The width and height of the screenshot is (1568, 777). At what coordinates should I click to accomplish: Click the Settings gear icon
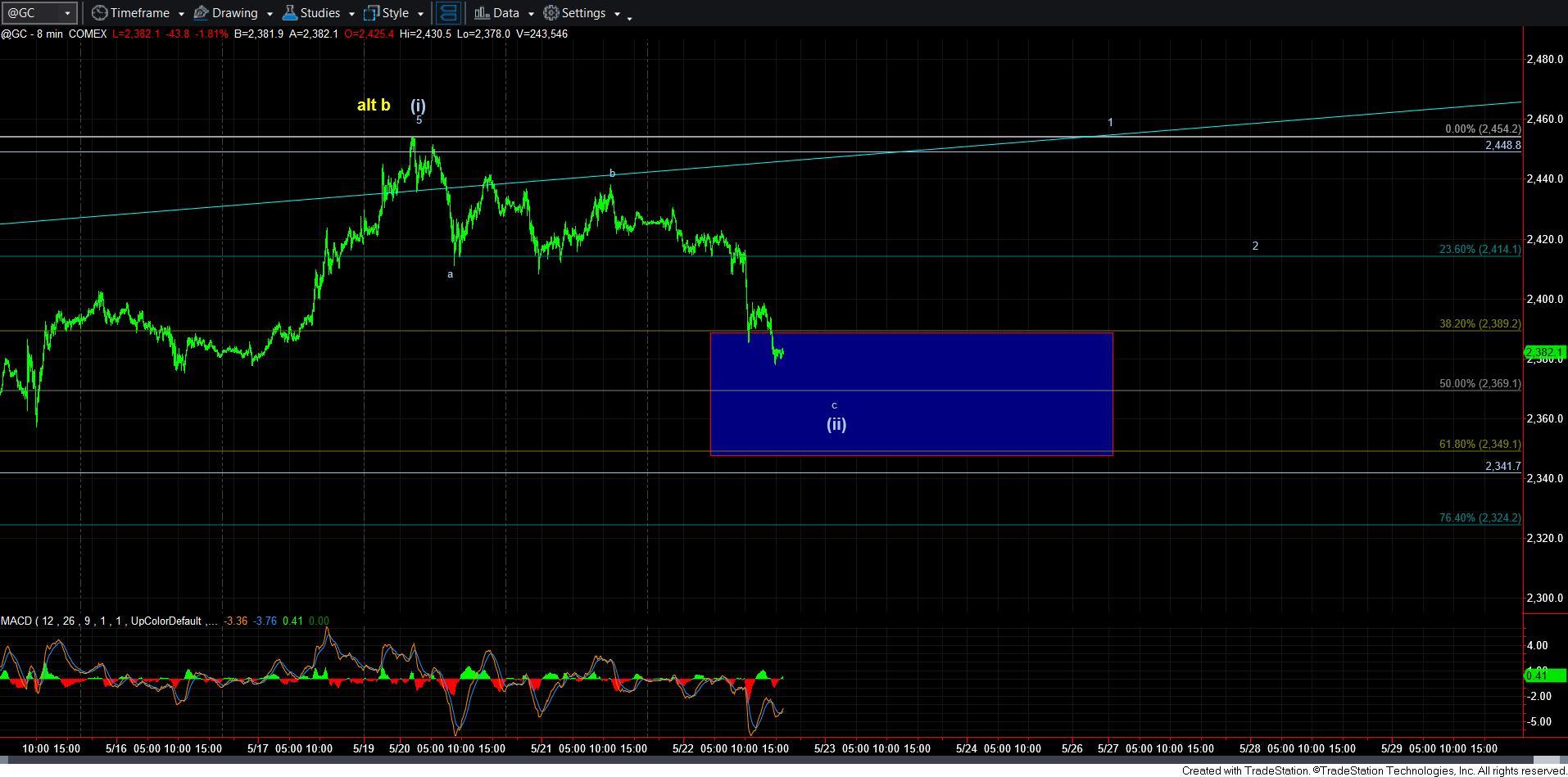tap(551, 13)
